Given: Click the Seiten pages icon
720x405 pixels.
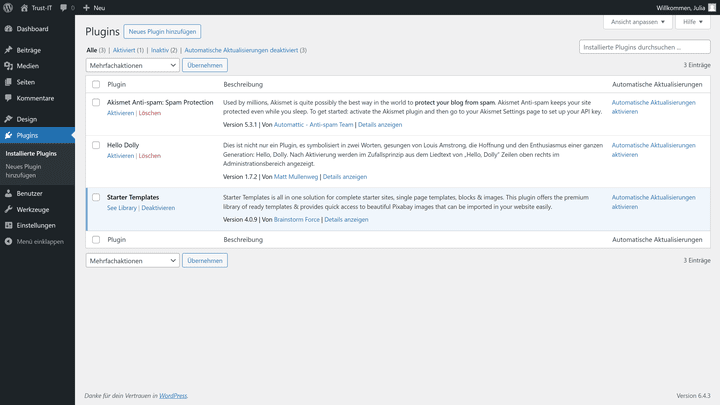Looking at the screenshot, I should 8,82.
